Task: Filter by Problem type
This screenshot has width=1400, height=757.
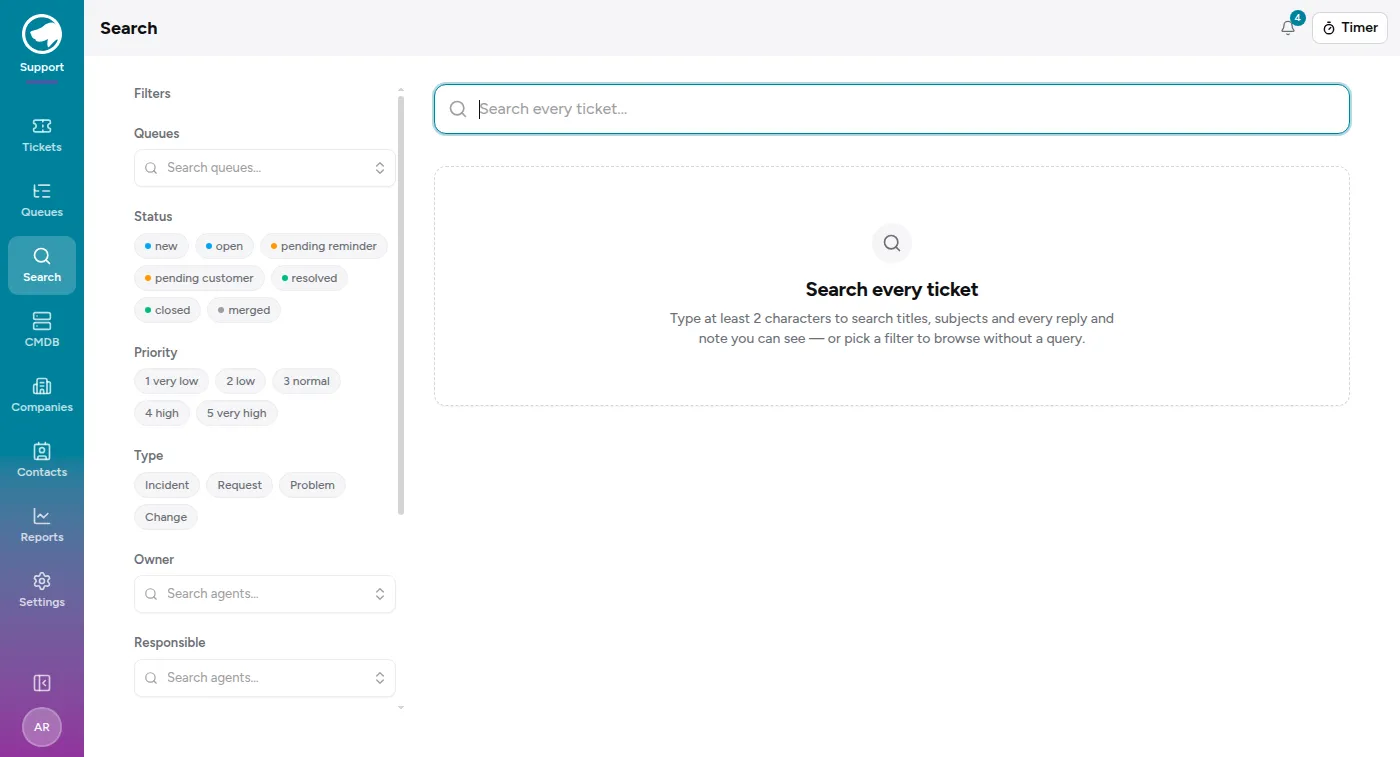Action: click(312, 485)
